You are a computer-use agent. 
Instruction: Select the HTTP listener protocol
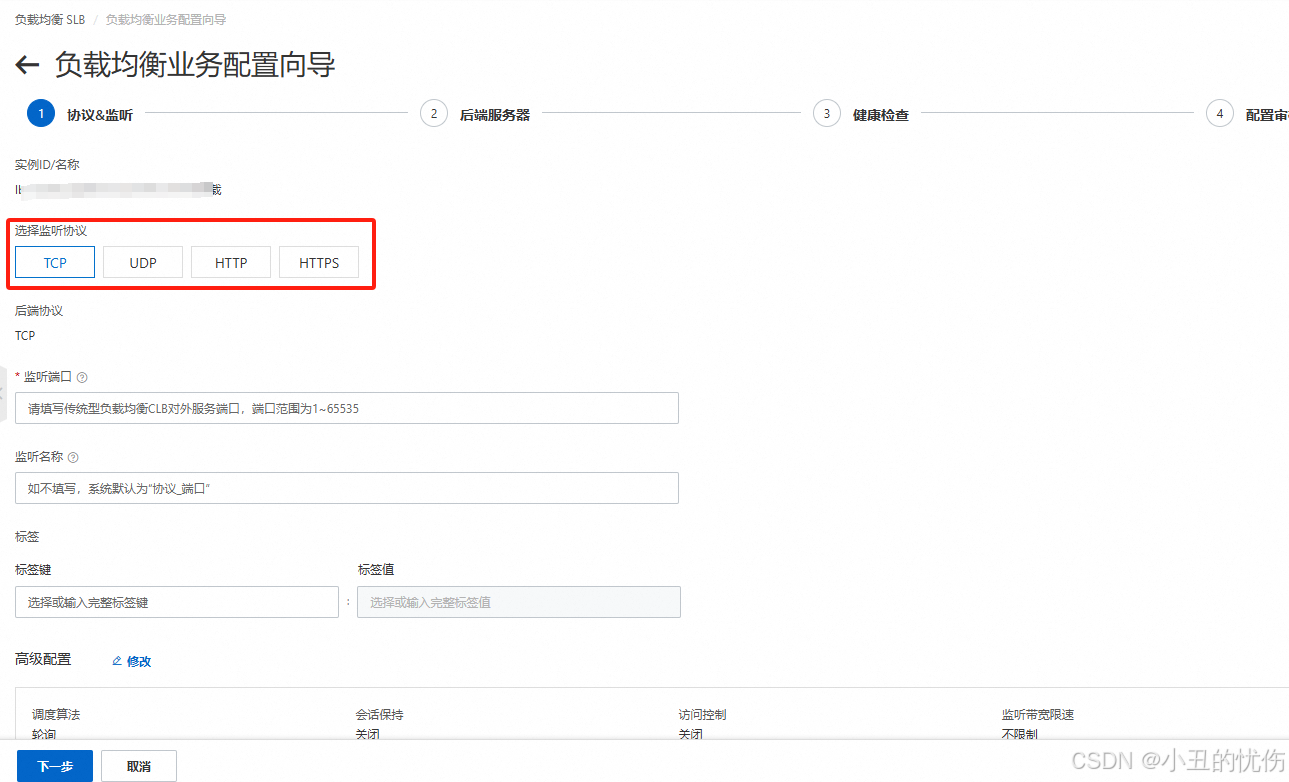tap(231, 263)
